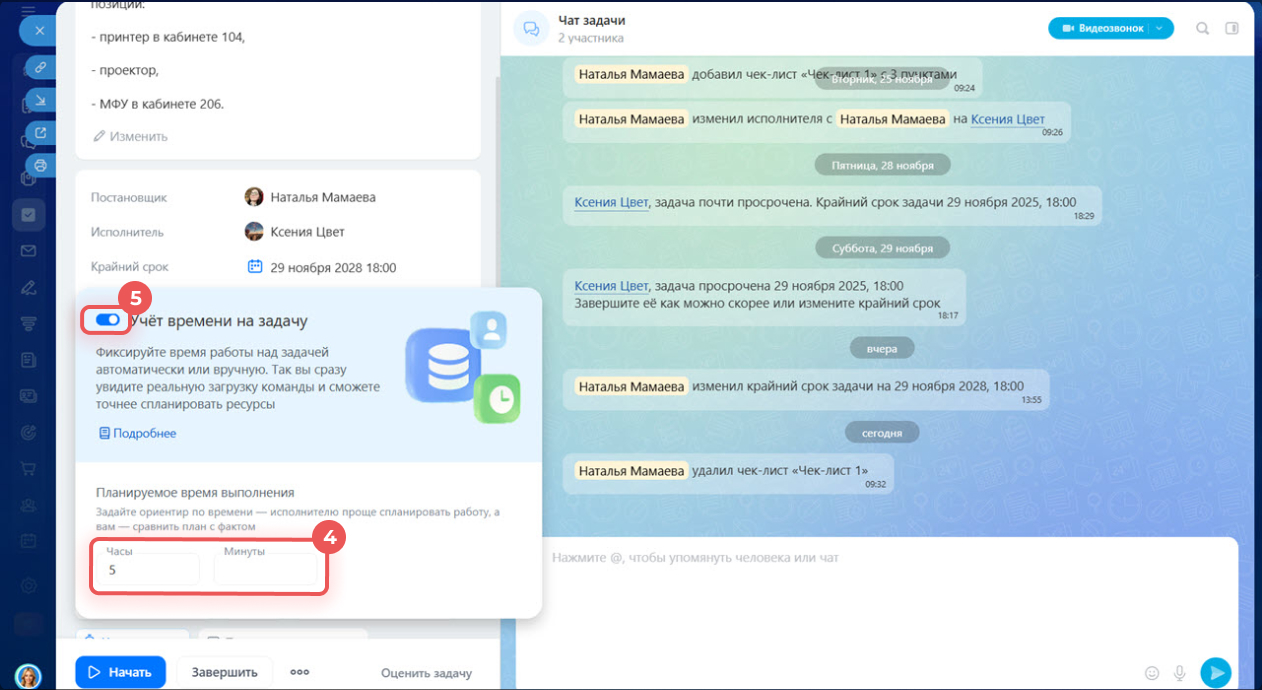
Task: Click the deadline calendar icon
Action: coord(255,267)
